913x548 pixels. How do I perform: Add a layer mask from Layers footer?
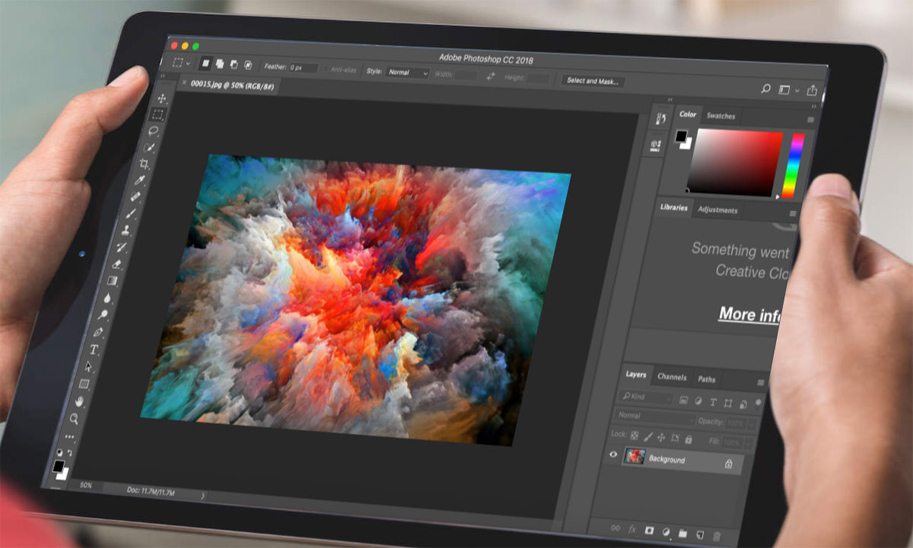[x=648, y=529]
